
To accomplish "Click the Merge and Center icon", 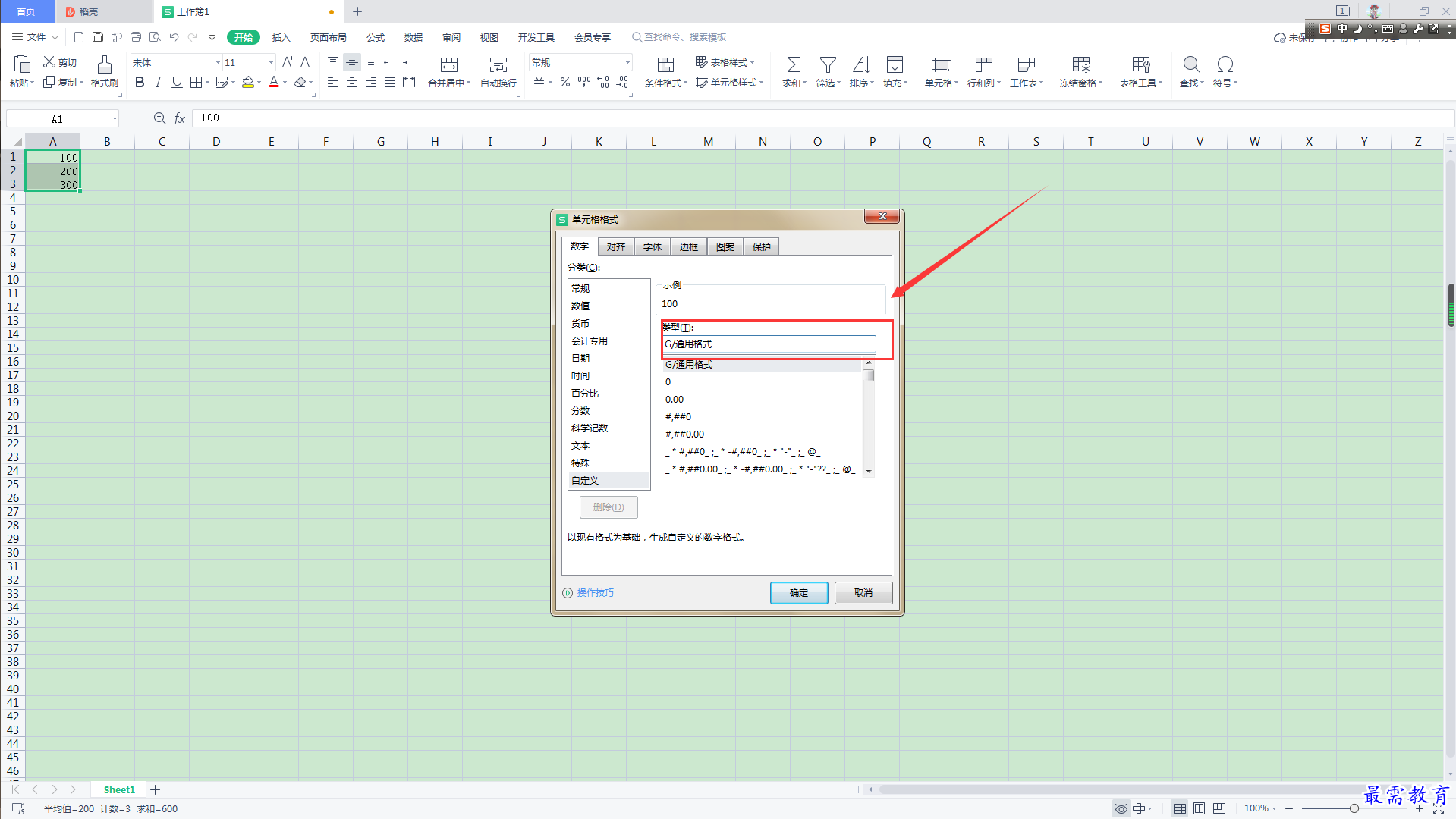I will pyautogui.click(x=449, y=64).
